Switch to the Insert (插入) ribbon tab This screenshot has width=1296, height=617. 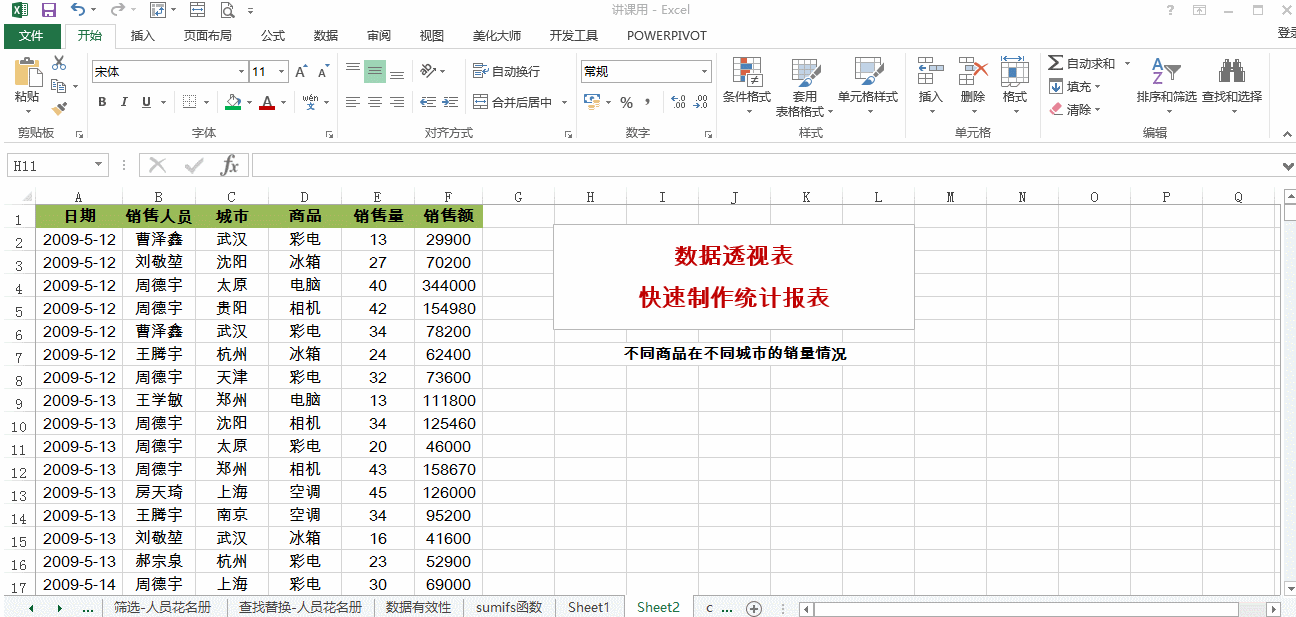click(143, 36)
